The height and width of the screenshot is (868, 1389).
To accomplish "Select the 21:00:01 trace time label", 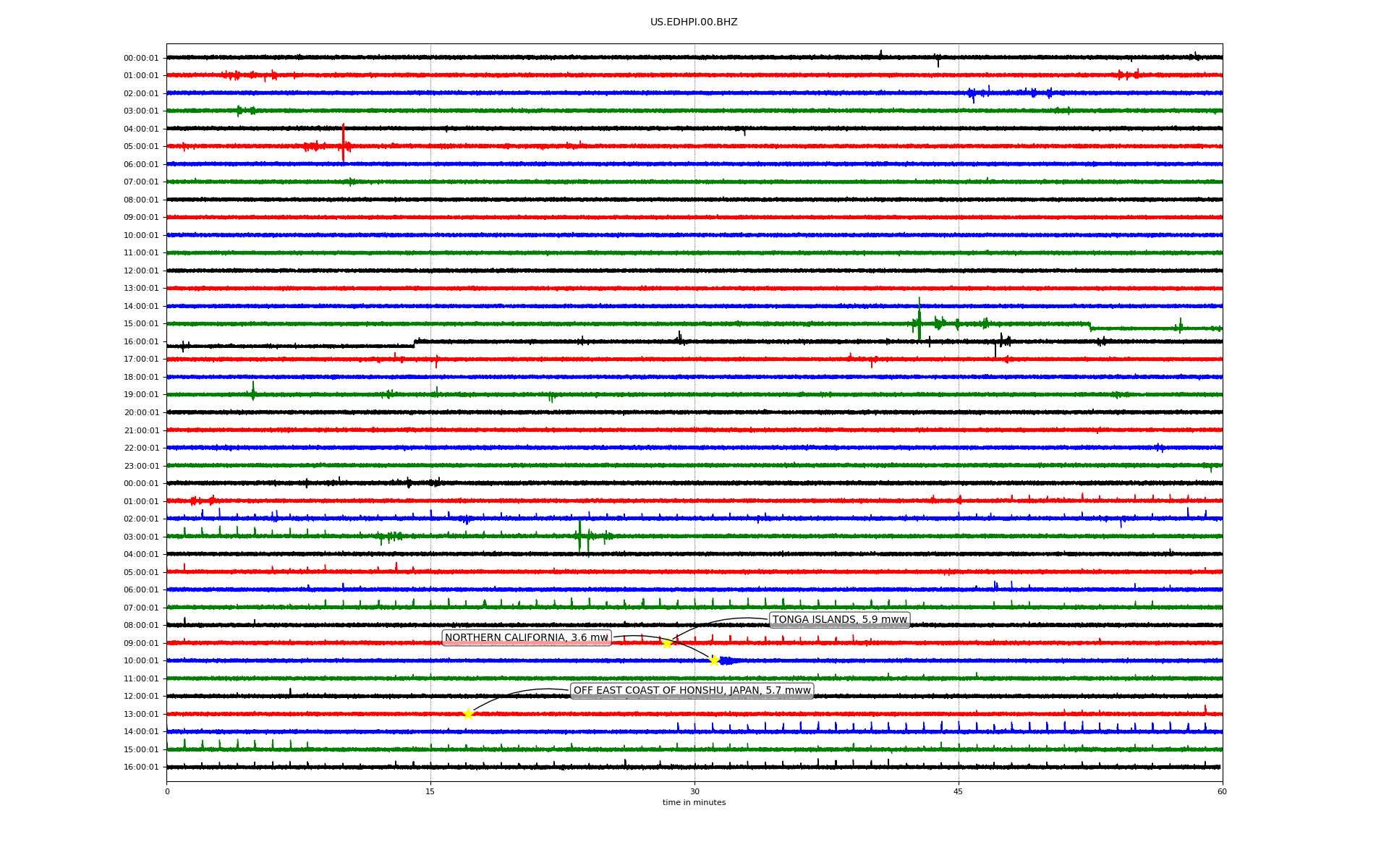I will (141, 430).
